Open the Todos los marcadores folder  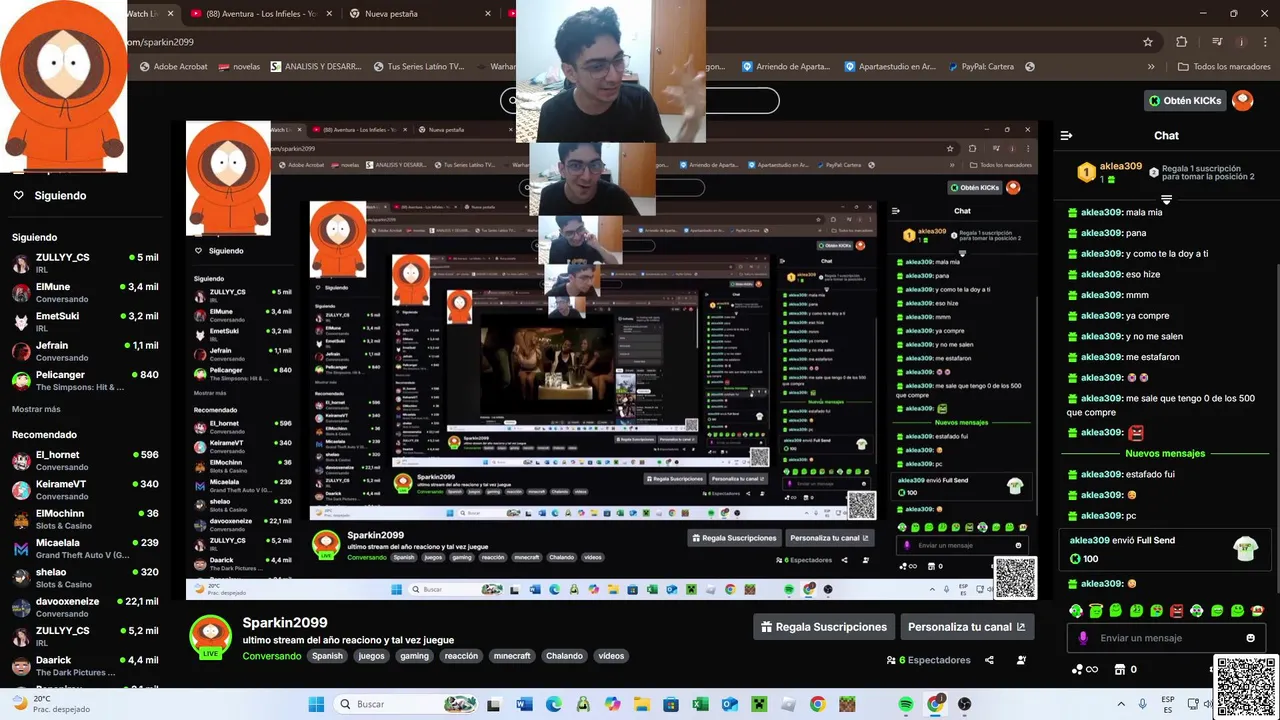point(1224,67)
